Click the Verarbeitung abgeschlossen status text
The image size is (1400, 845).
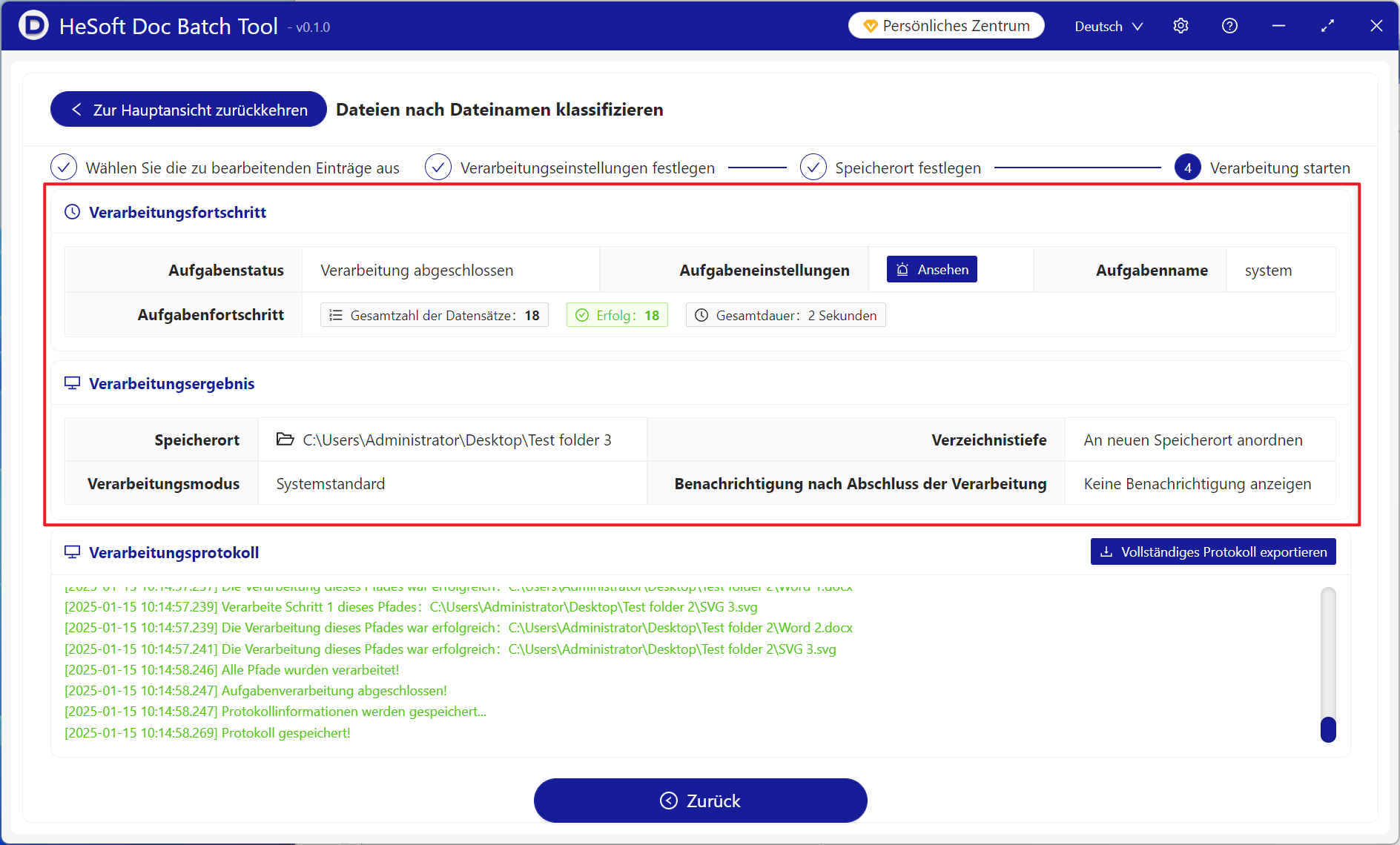coord(417,271)
